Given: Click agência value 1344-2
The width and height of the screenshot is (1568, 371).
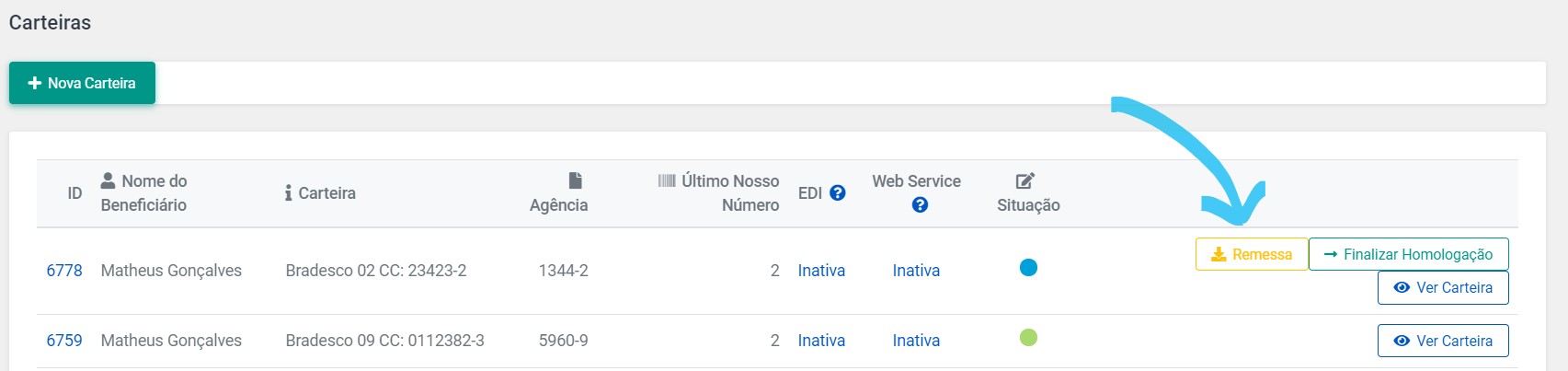Looking at the screenshot, I should click(563, 271).
